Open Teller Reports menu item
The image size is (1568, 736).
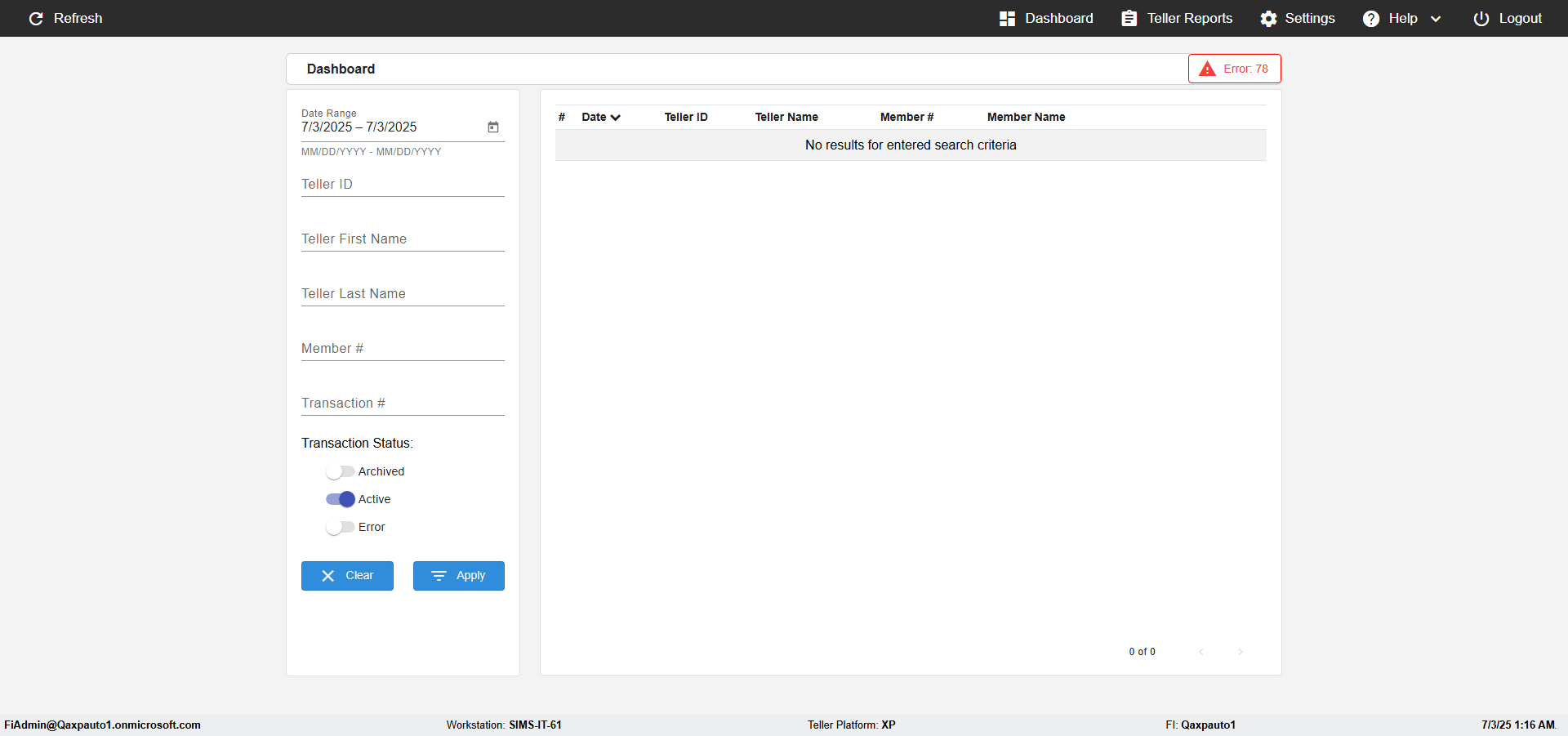pyautogui.click(x=1177, y=18)
